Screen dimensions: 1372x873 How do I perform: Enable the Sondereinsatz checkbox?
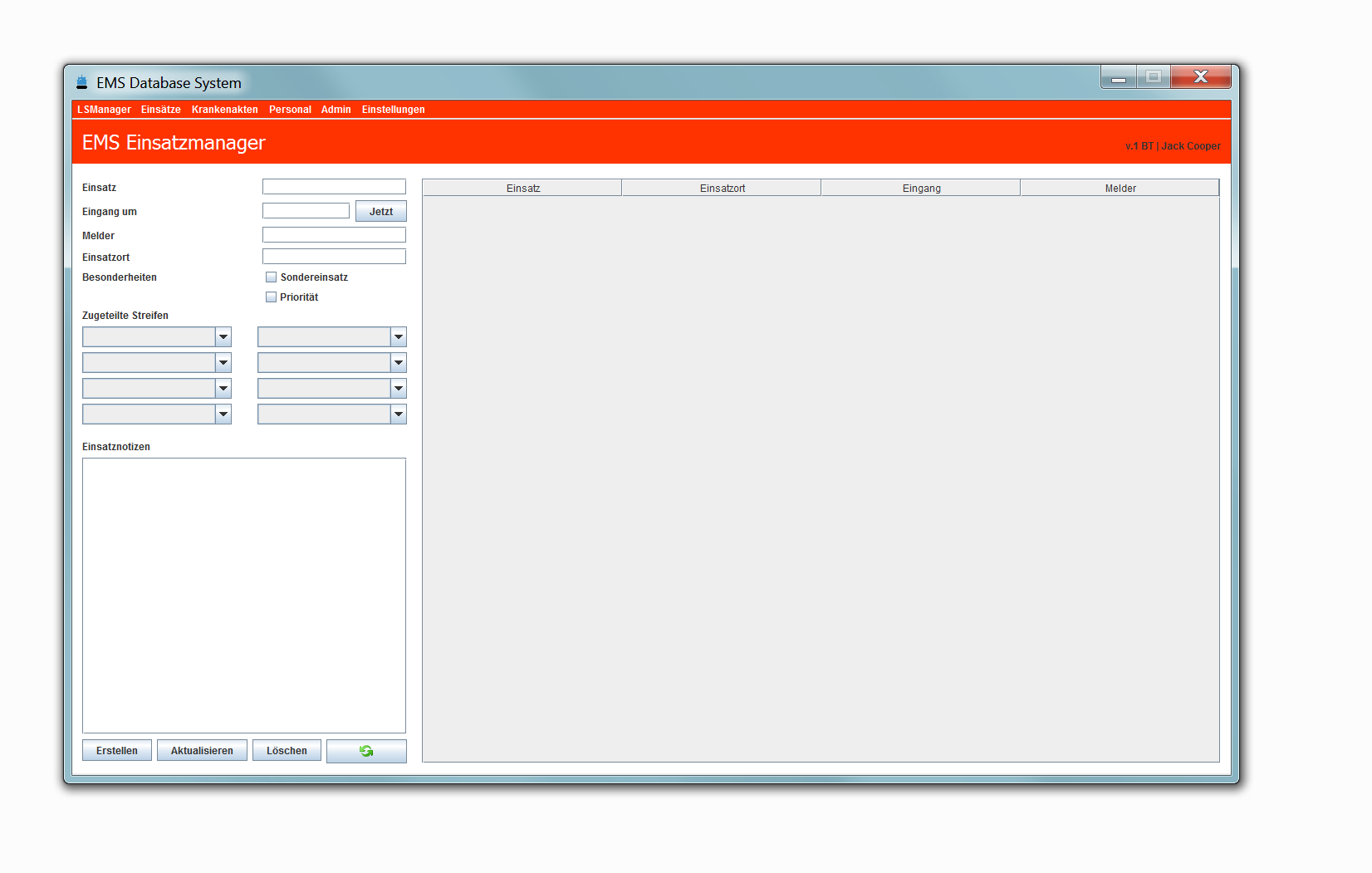click(x=271, y=277)
